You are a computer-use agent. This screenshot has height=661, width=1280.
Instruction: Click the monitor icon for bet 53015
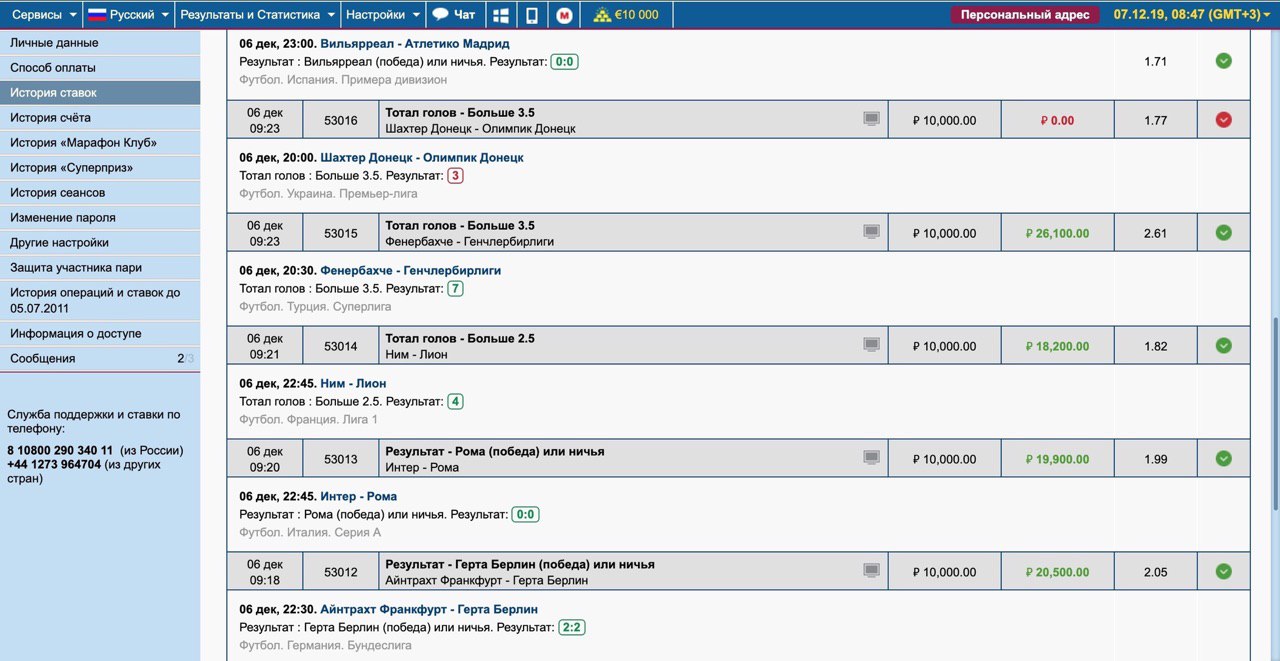pos(872,231)
